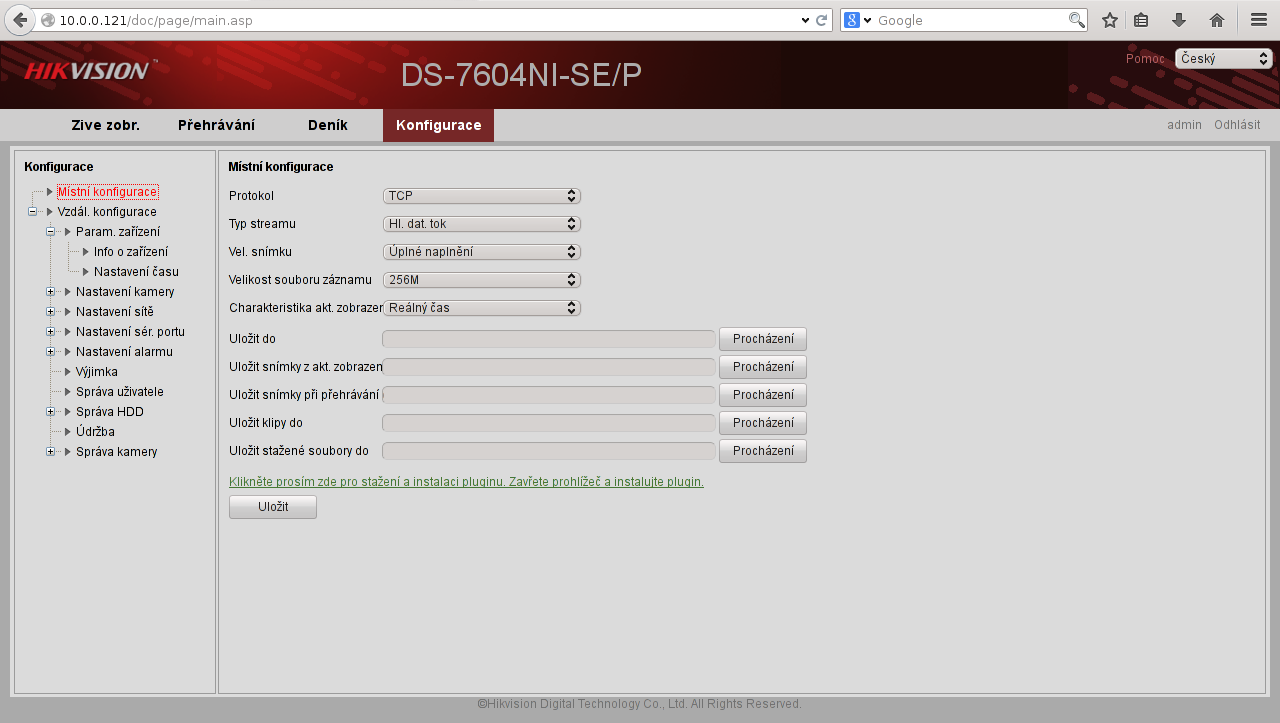This screenshot has height=723, width=1280.
Task: Browse folder for Uložit klipy do
Action: point(763,423)
